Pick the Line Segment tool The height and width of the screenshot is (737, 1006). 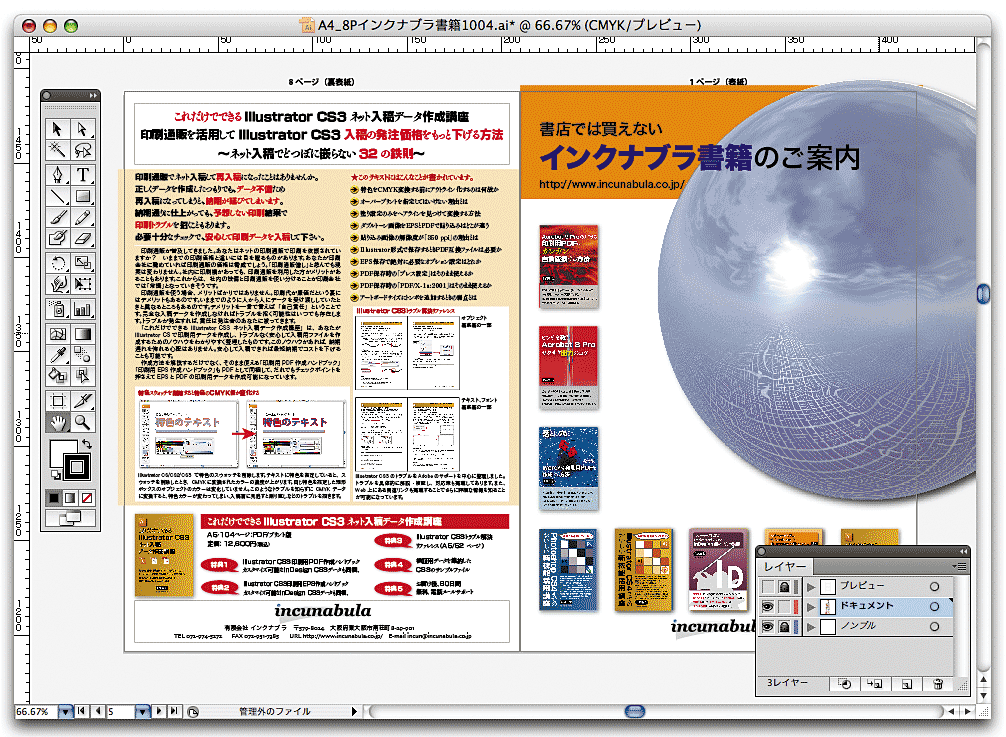58,196
